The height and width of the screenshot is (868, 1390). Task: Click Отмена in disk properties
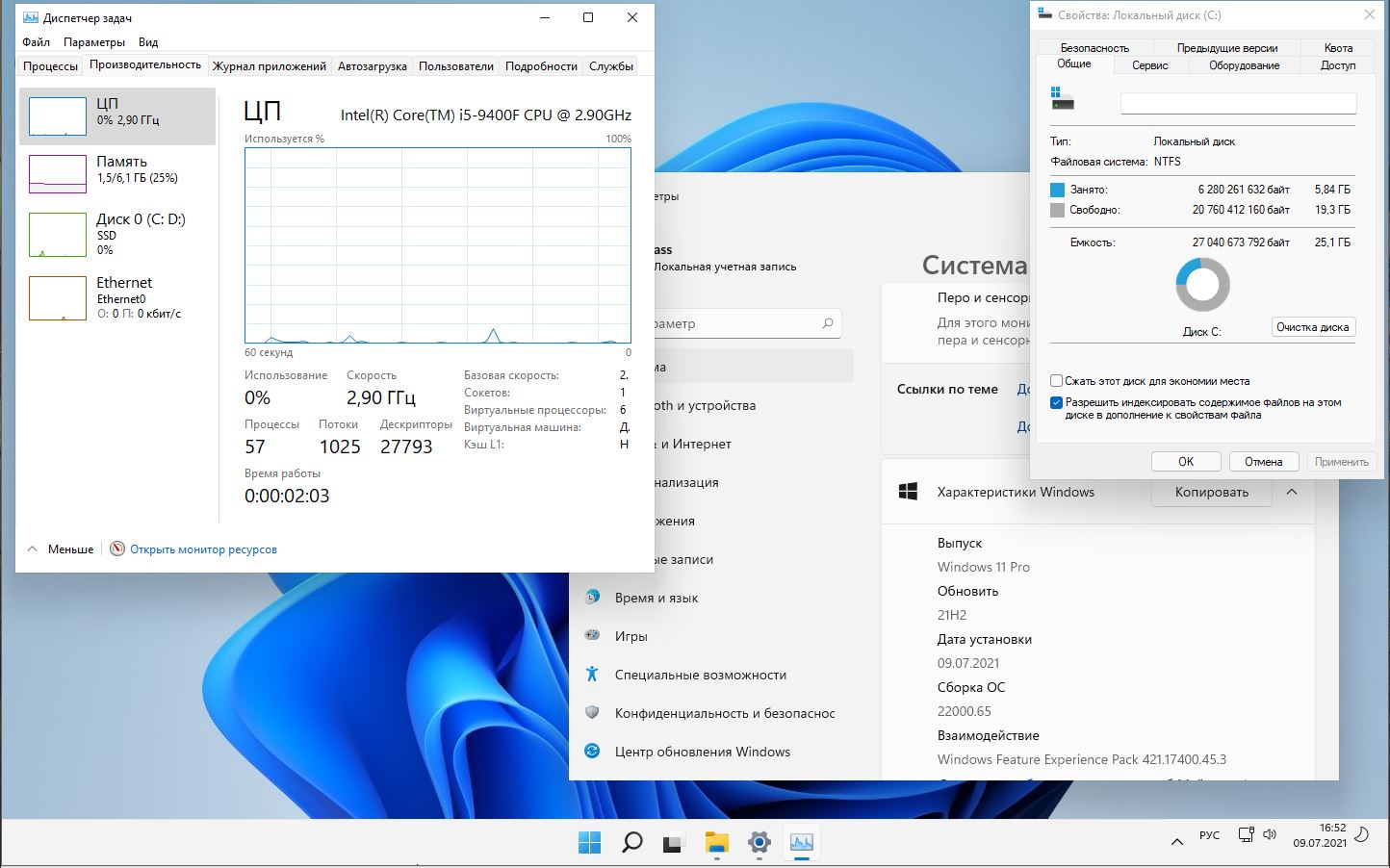point(1264,462)
